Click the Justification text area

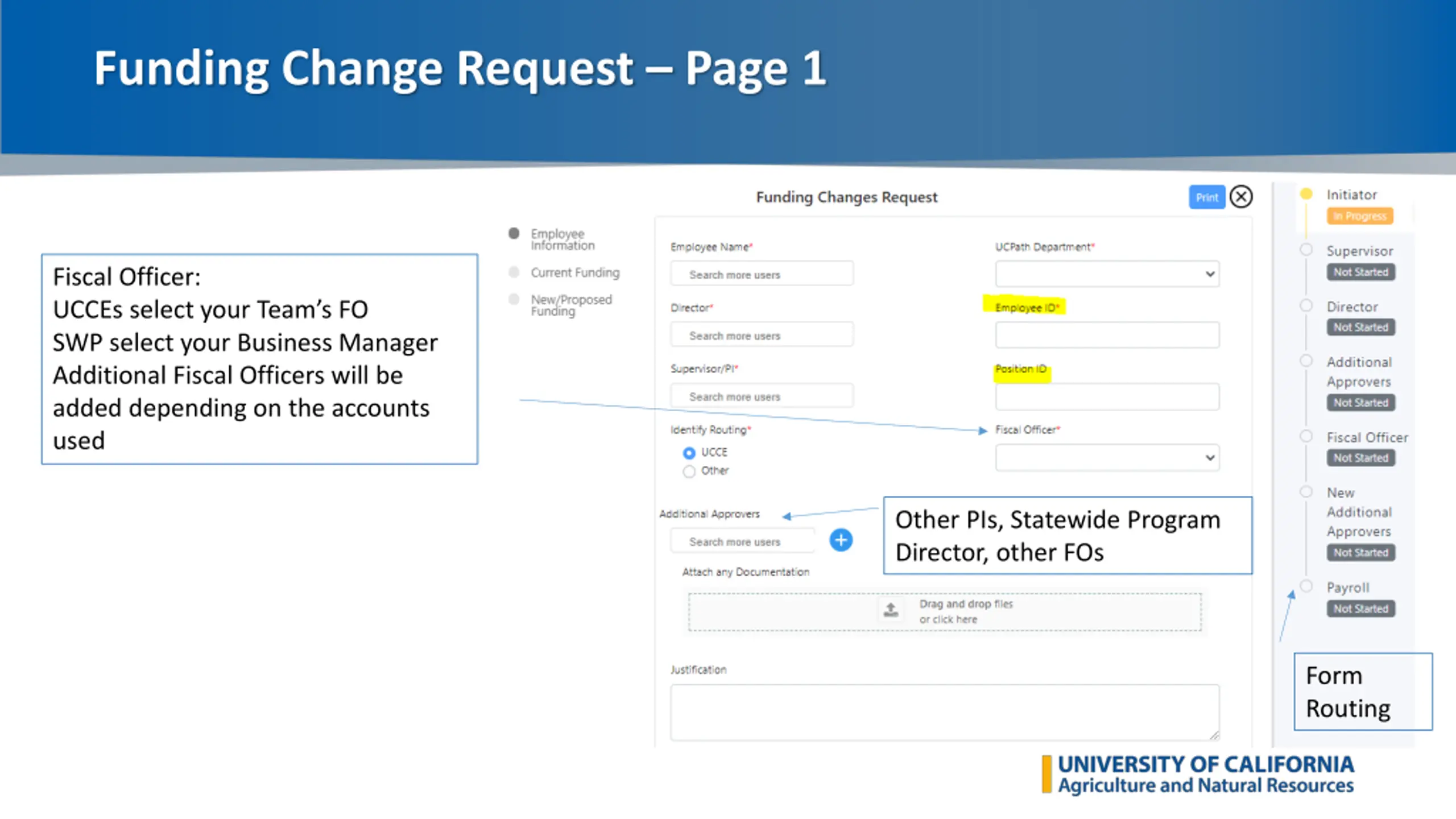pos(945,712)
